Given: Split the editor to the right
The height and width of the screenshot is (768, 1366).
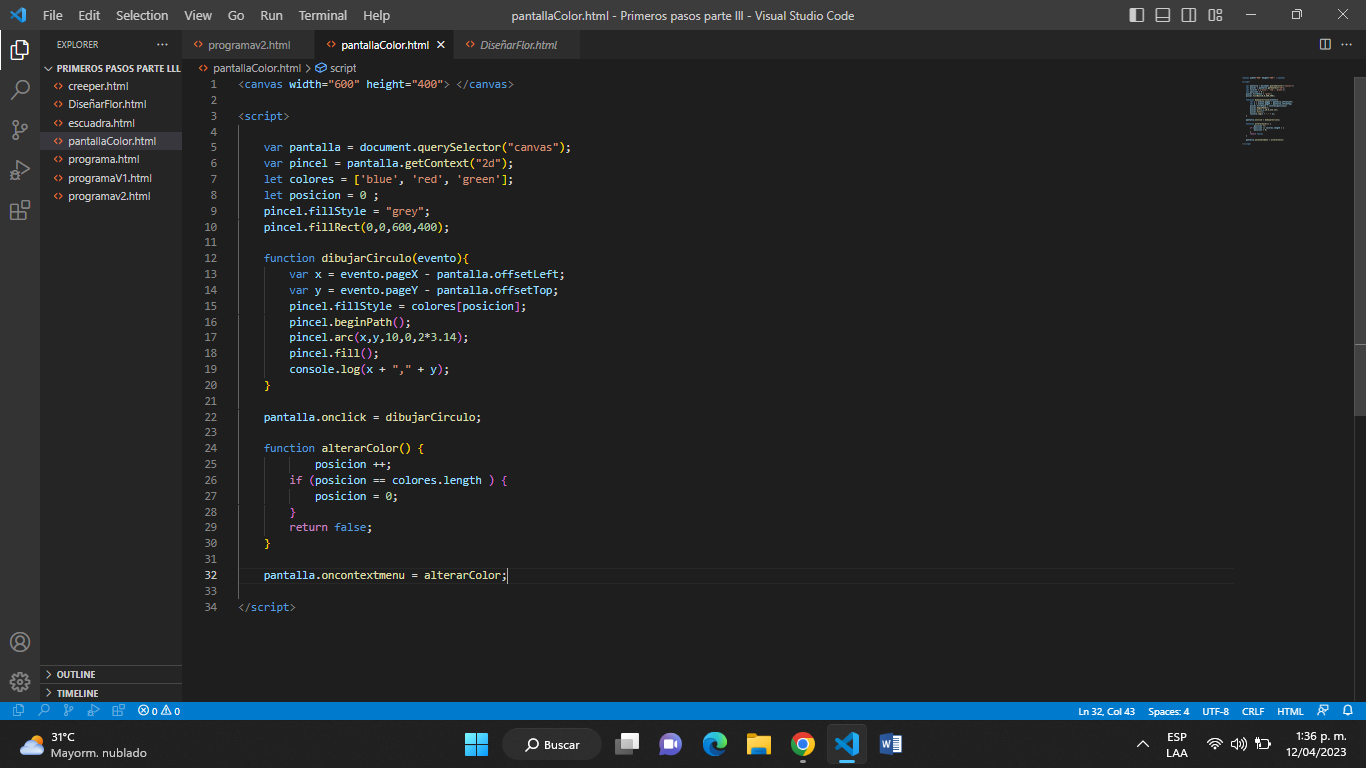Looking at the screenshot, I should (1325, 45).
